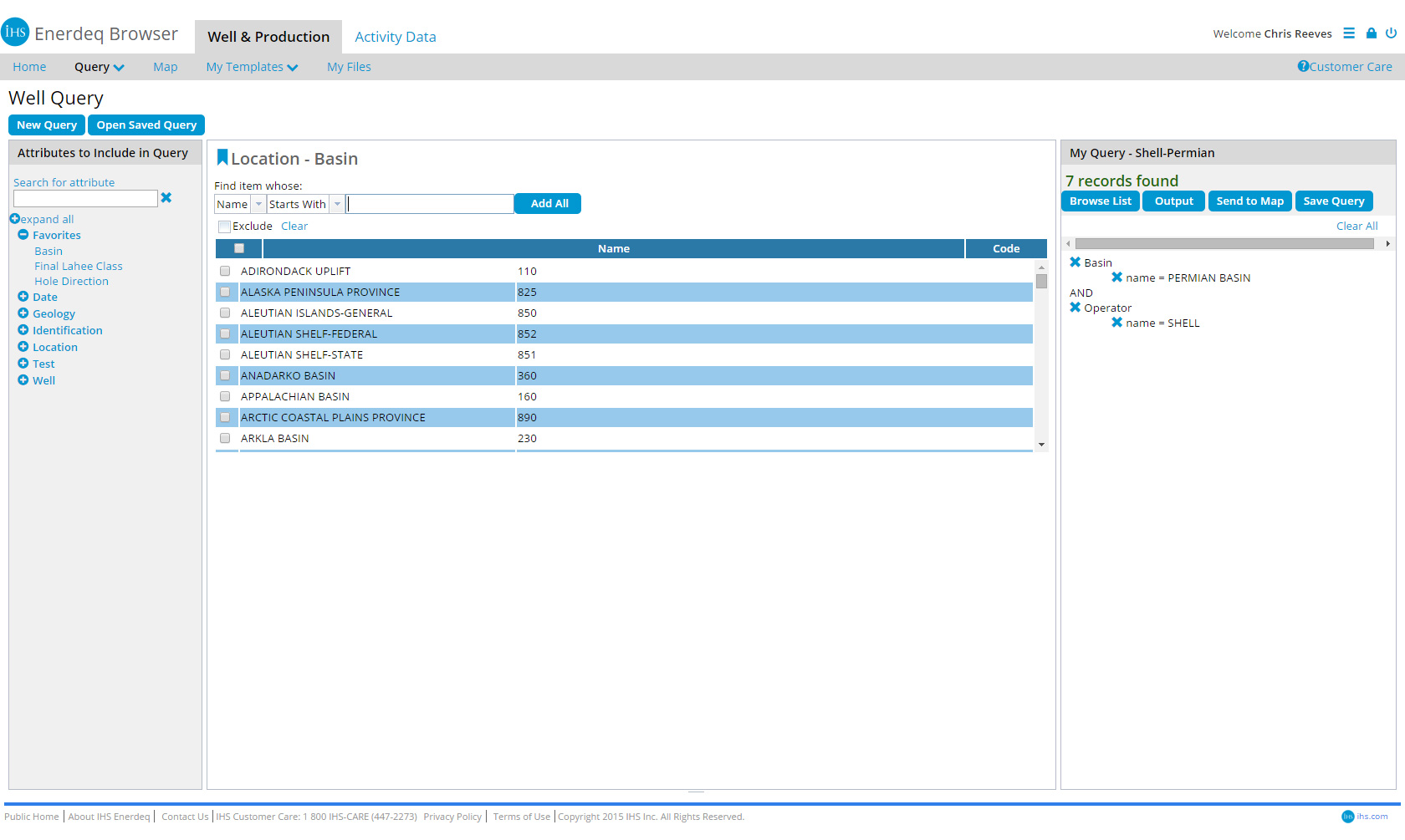This screenshot has width=1405, height=840.
Task: Clear attribute search with blue X
Action: pyautogui.click(x=166, y=198)
